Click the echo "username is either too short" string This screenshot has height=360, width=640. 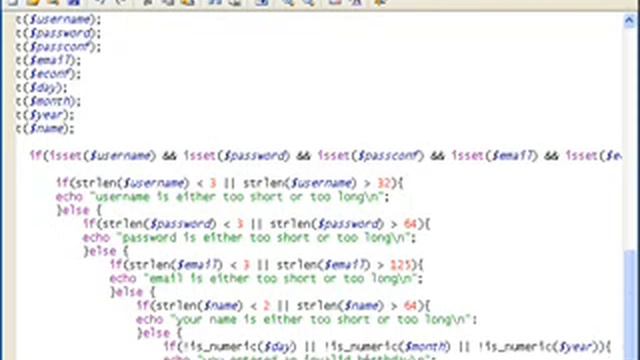click(x=240, y=197)
